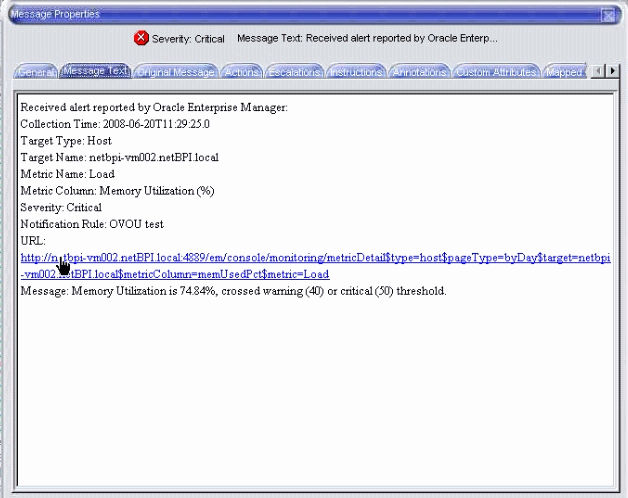Click the 'Severity: Critical' header label
Image resolution: width=628 pixels, height=498 pixels.
tap(188, 39)
